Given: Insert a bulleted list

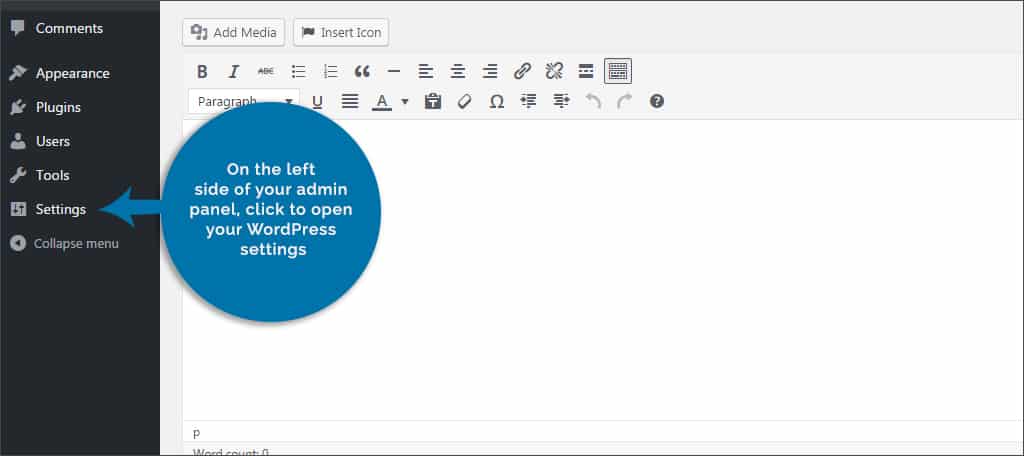Looking at the screenshot, I should tap(298, 71).
